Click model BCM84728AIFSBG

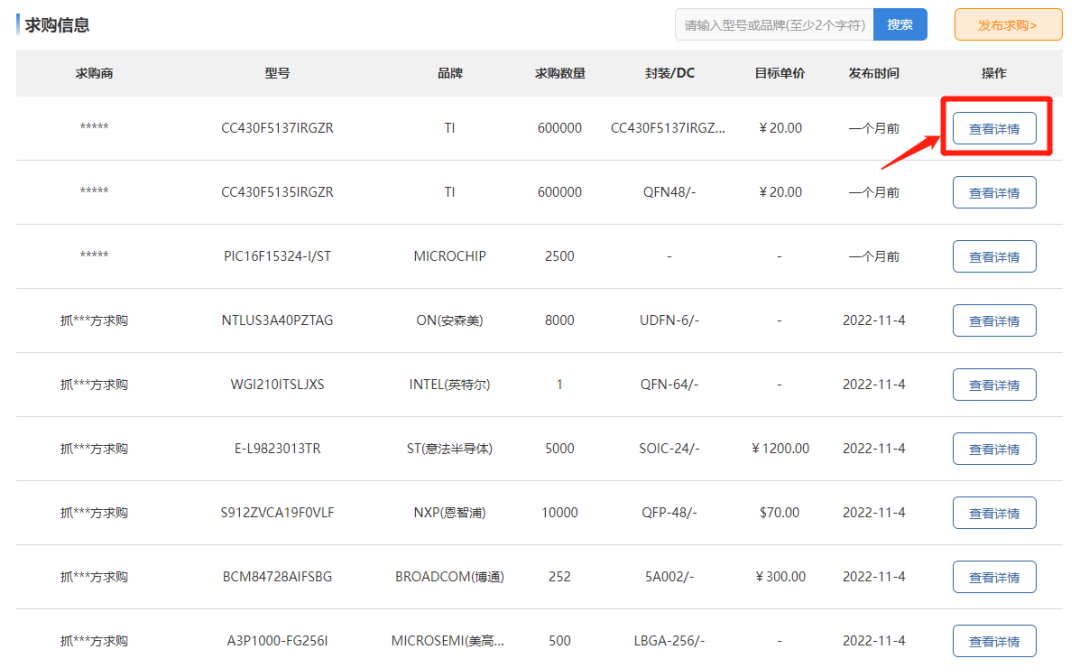(277, 576)
